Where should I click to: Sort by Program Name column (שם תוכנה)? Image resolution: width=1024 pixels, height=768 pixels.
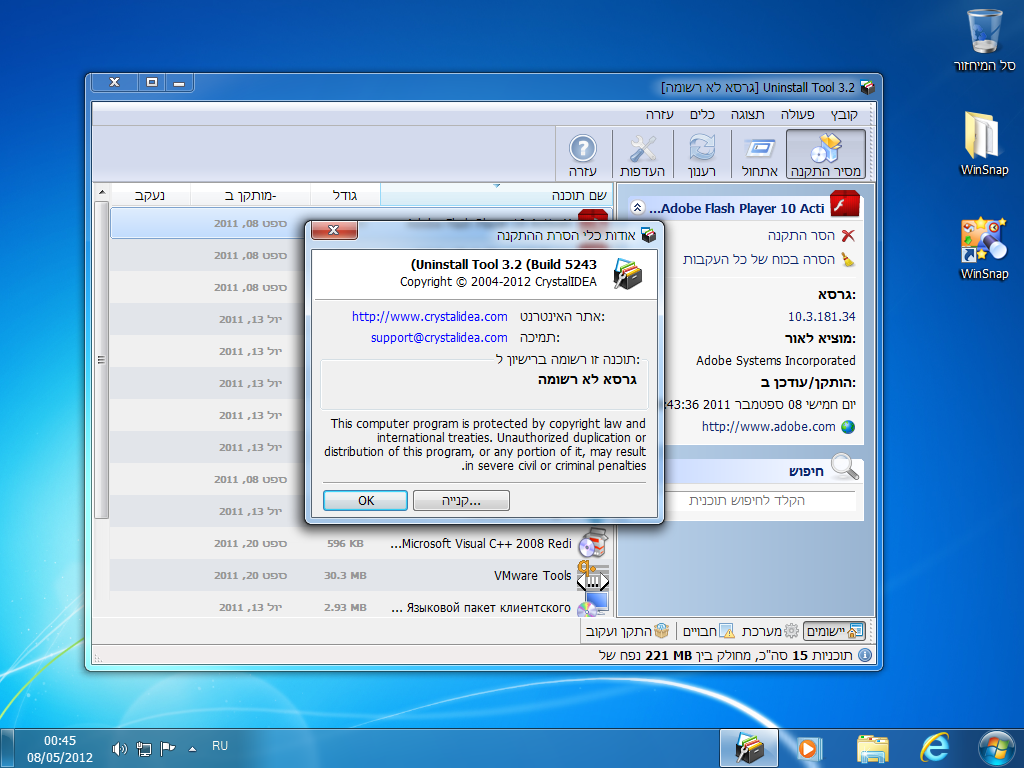point(496,195)
